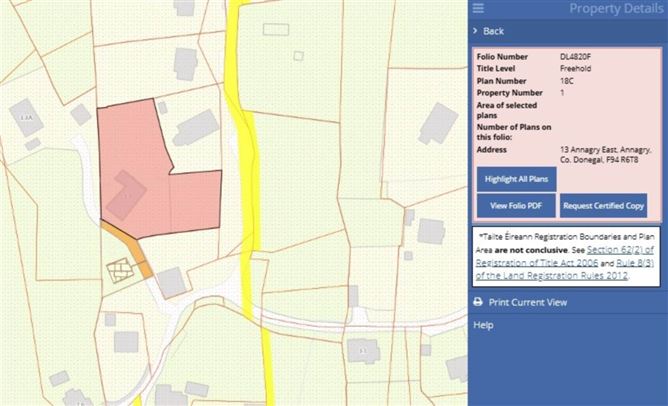
Task: Click the large grey building right of the yellow road
Action: coord(437,123)
